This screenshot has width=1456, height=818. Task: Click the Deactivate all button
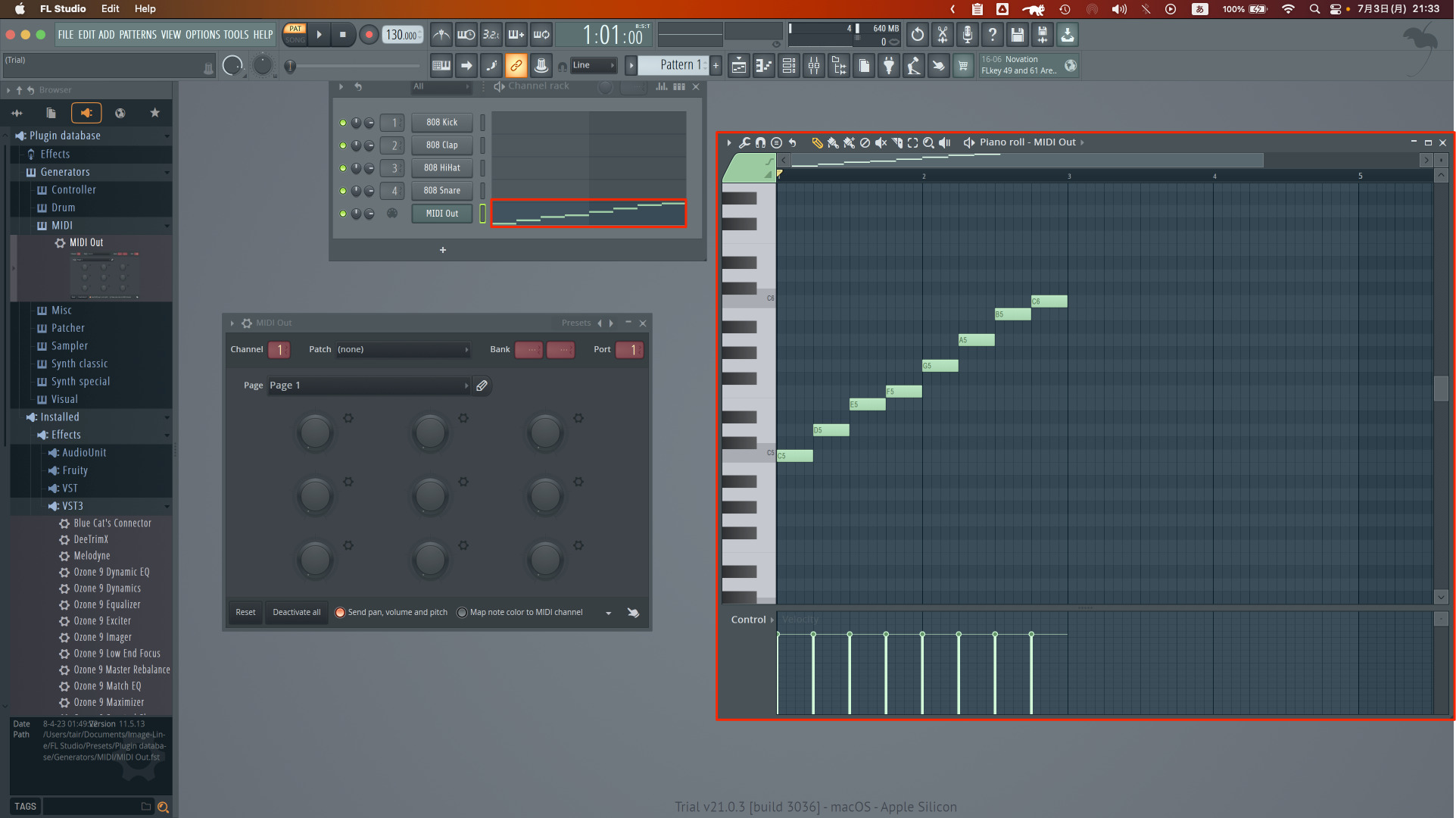coord(297,613)
